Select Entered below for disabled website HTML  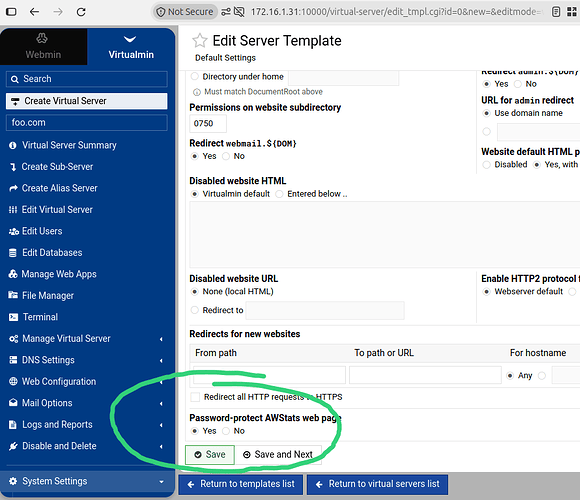pos(279,194)
